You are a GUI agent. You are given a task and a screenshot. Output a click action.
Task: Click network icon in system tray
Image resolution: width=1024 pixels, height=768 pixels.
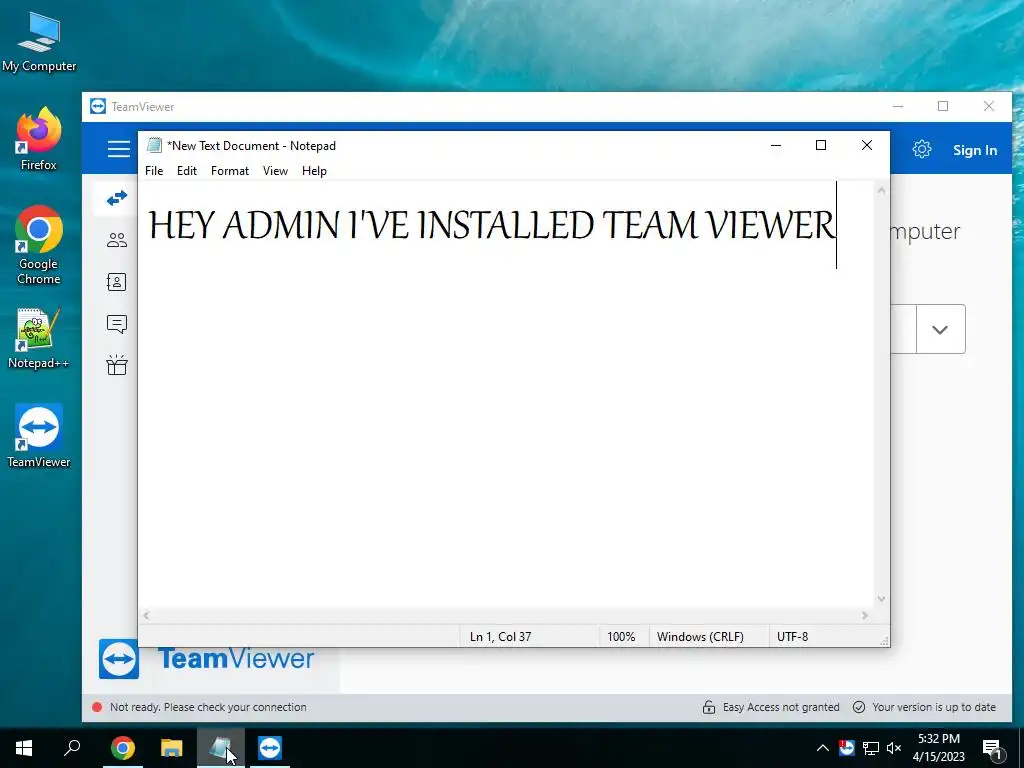tap(871, 748)
